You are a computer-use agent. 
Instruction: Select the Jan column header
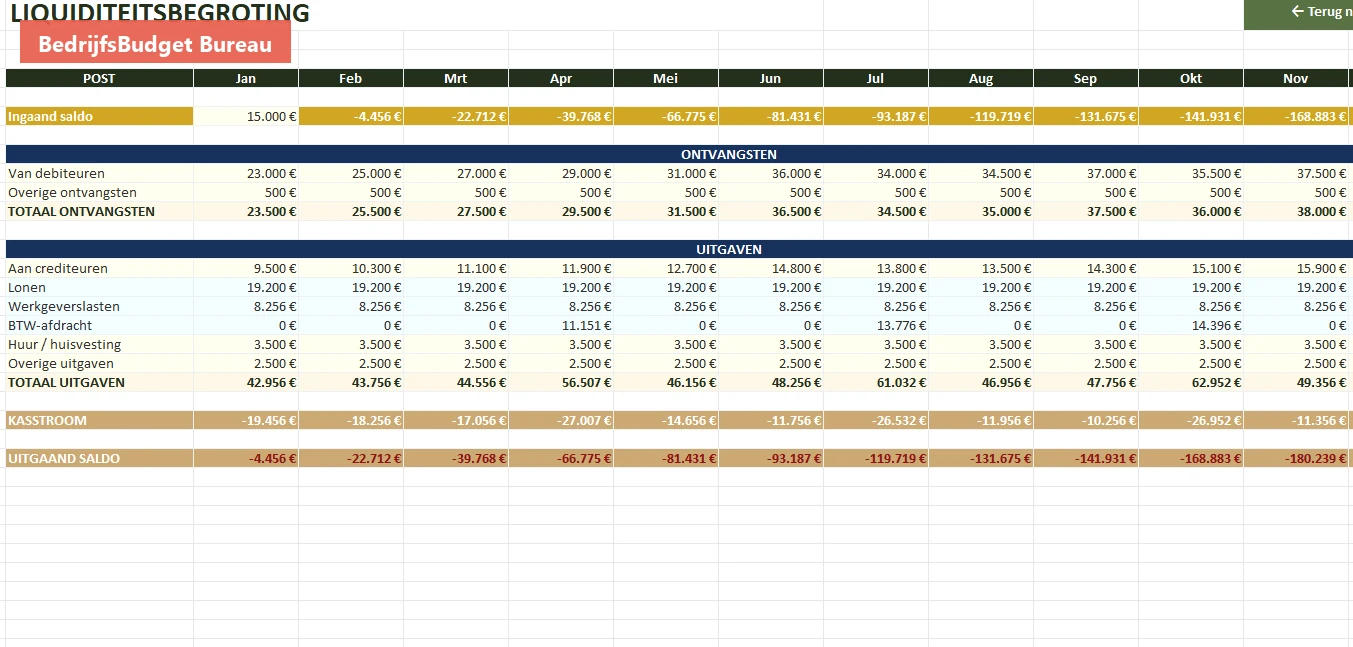246,78
